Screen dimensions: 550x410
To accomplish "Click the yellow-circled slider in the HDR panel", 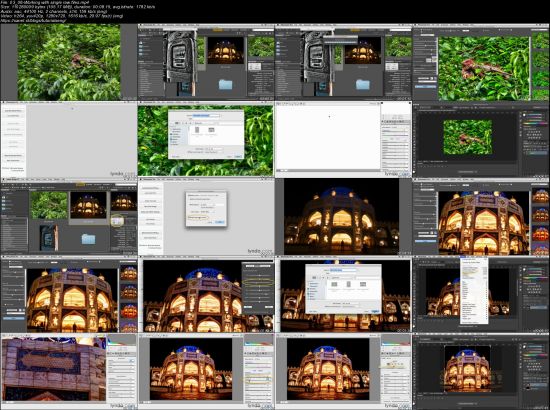I will coord(259,282).
